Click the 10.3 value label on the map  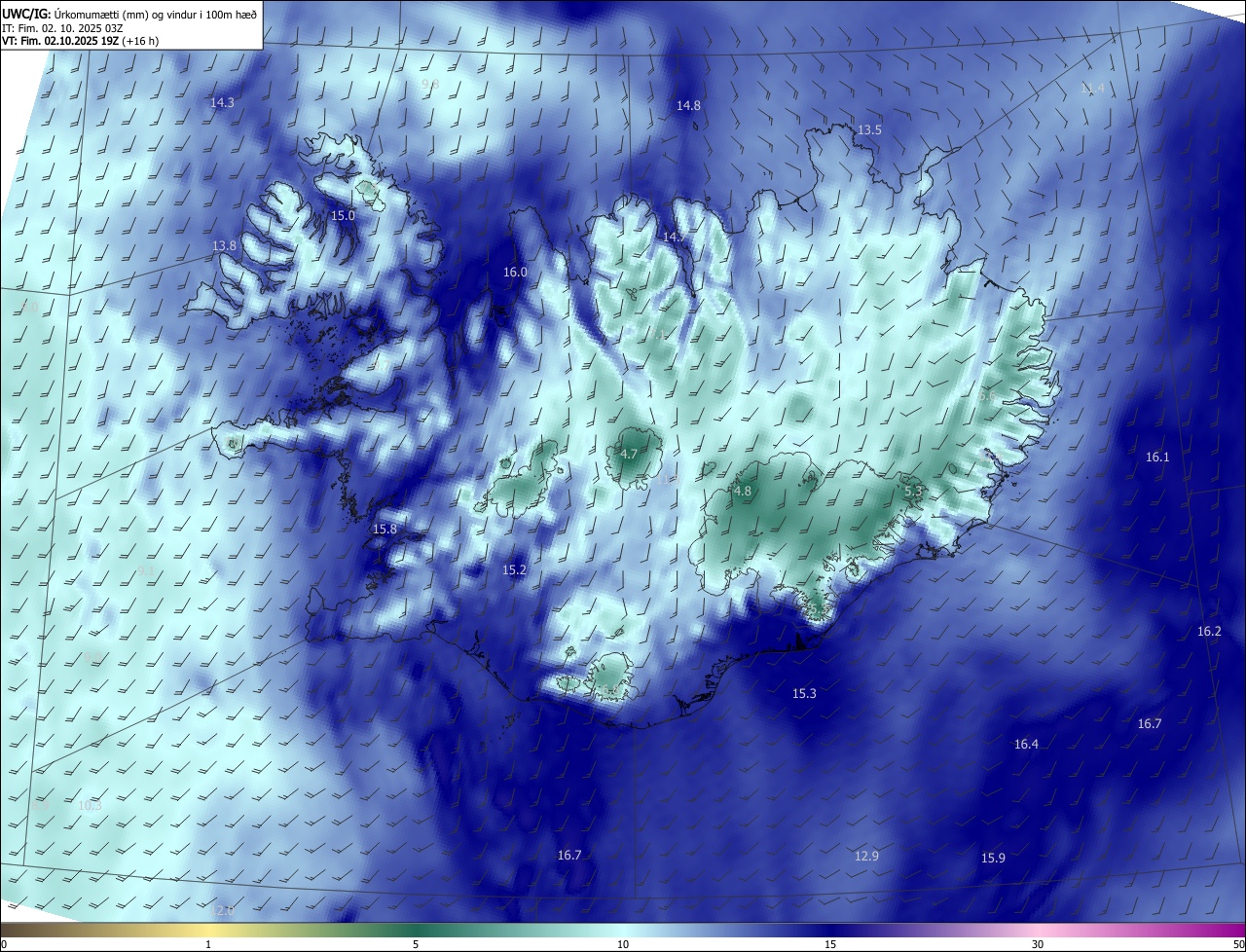point(90,806)
